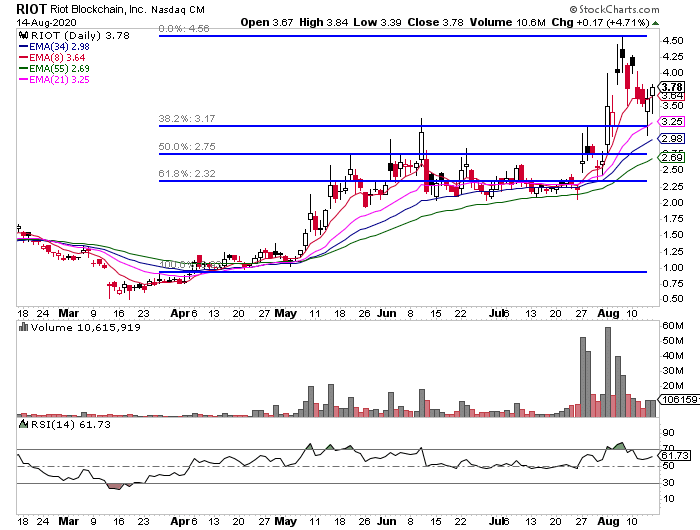
Task: Click the boxed 3.78 last-price axis tag
Action: (671, 87)
